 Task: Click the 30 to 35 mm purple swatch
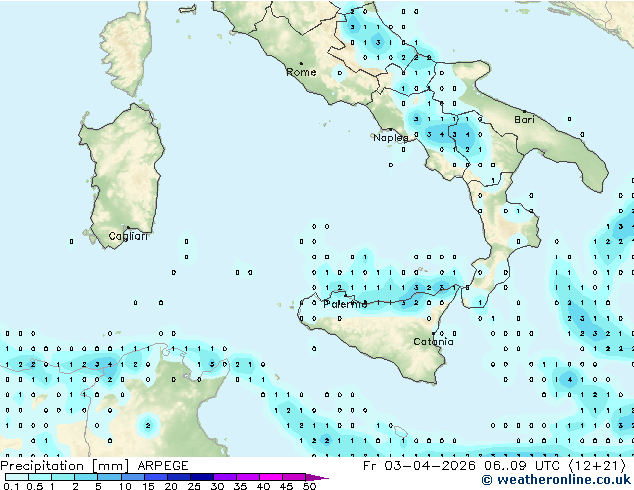[225, 477]
